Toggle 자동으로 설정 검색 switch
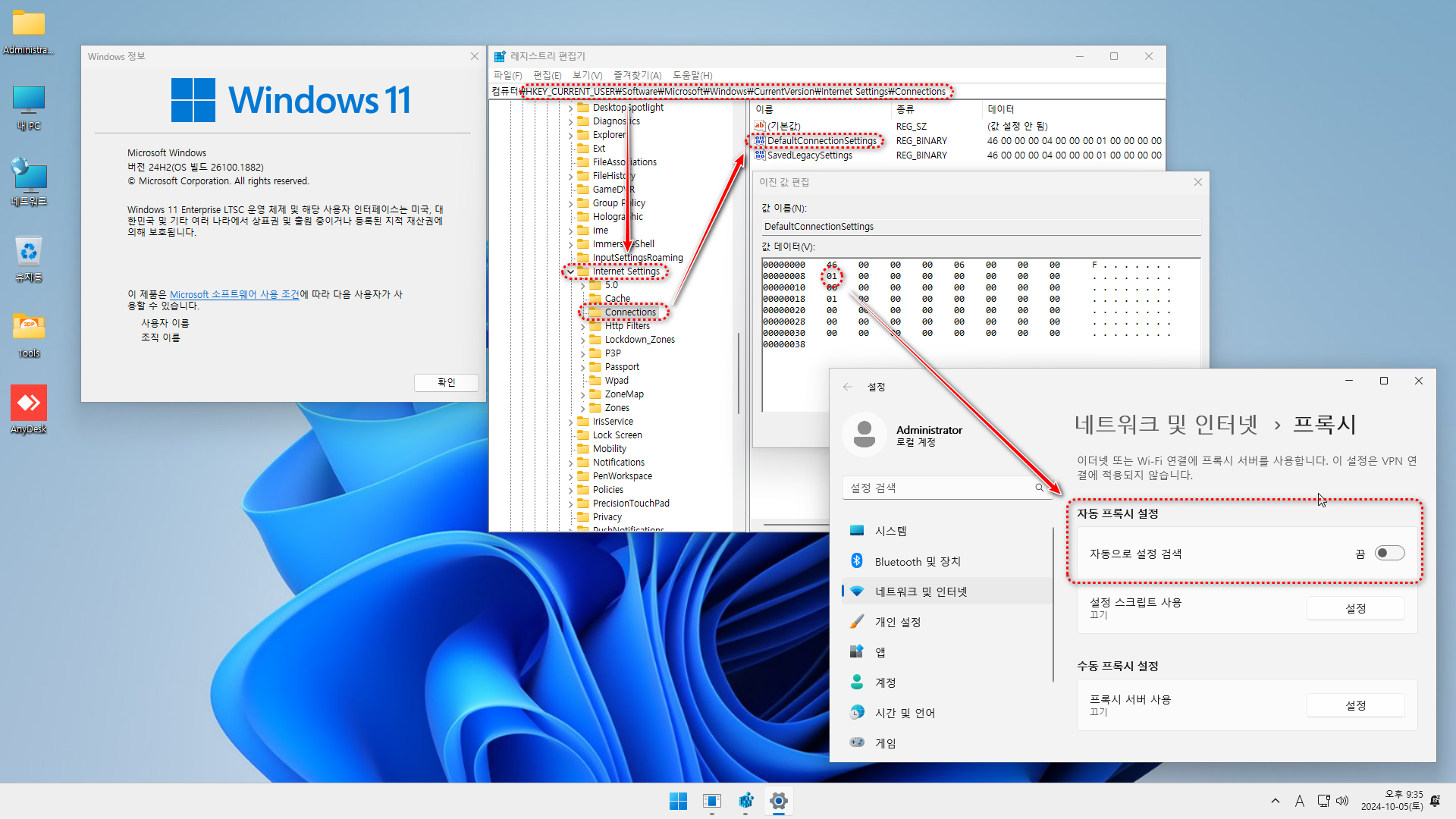Viewport: 1456px width, 819px height. point(1390,554)
